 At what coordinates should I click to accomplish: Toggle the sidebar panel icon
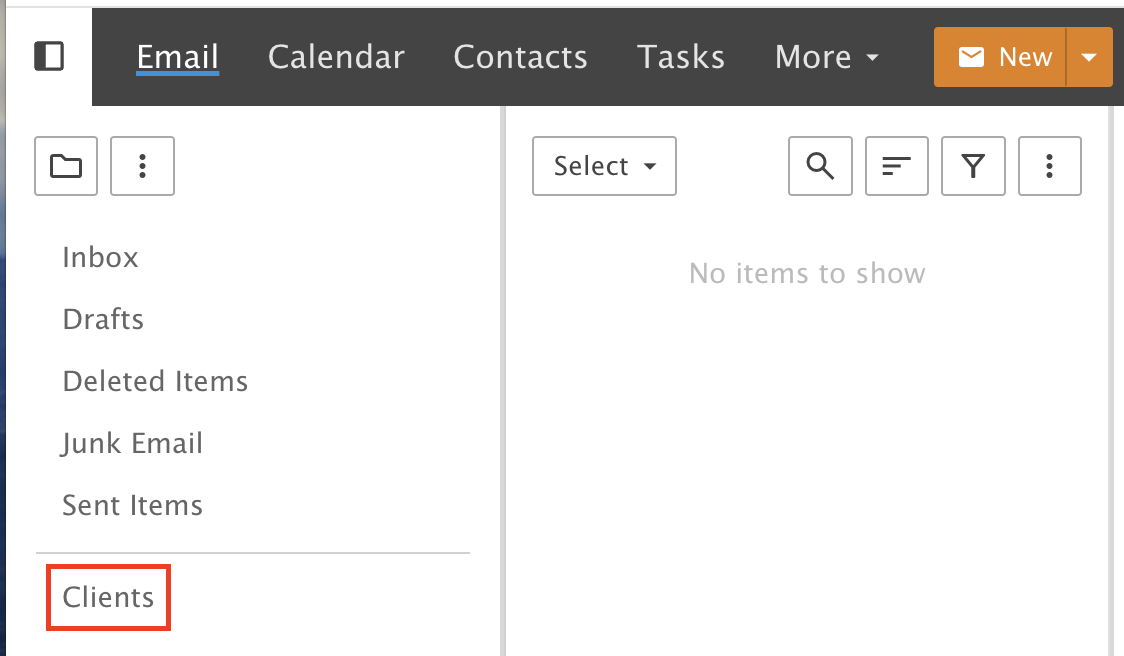click(x=49, y=56)
